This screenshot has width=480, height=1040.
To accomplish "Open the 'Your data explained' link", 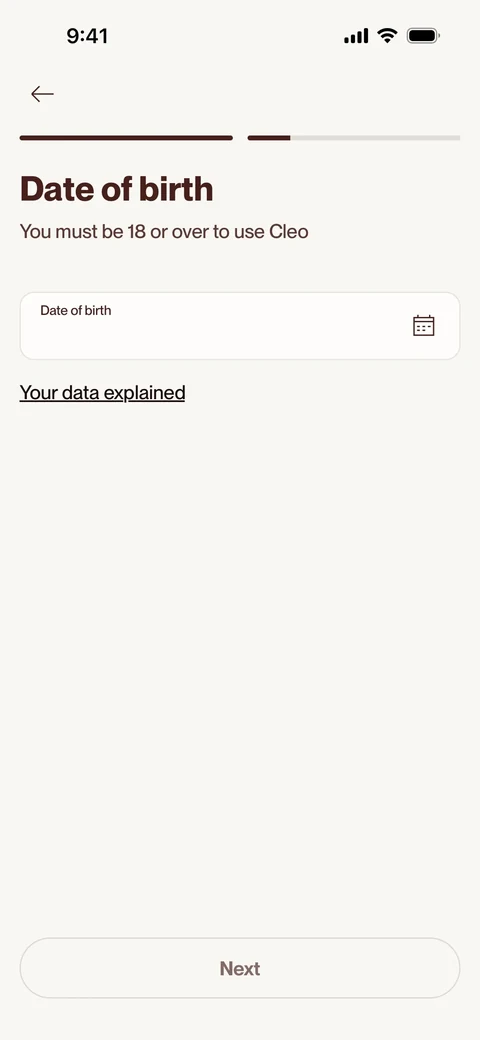I will pyautogui.click(x=102, y=393).
